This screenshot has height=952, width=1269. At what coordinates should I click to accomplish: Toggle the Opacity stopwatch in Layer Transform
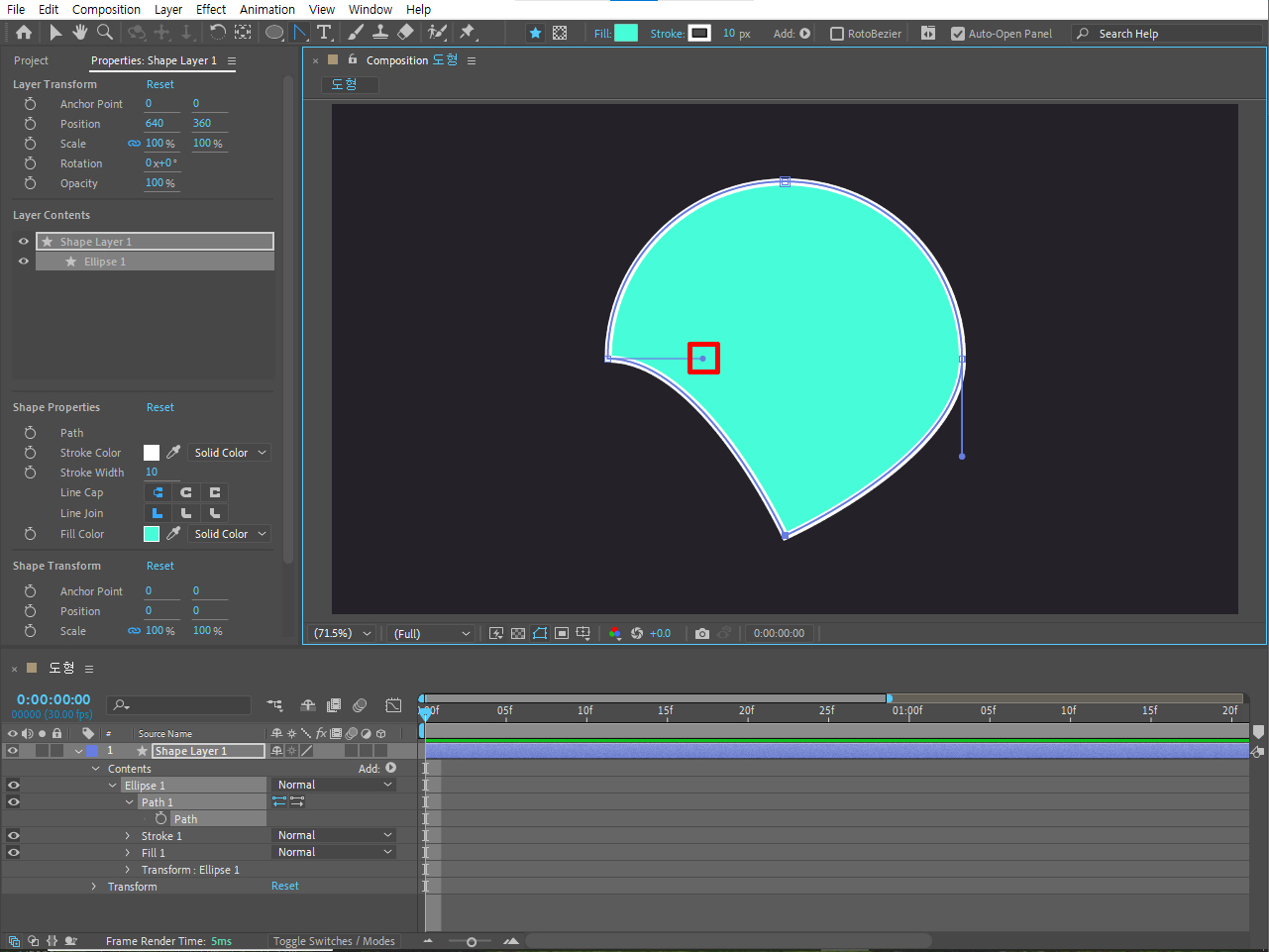(30, 183)
